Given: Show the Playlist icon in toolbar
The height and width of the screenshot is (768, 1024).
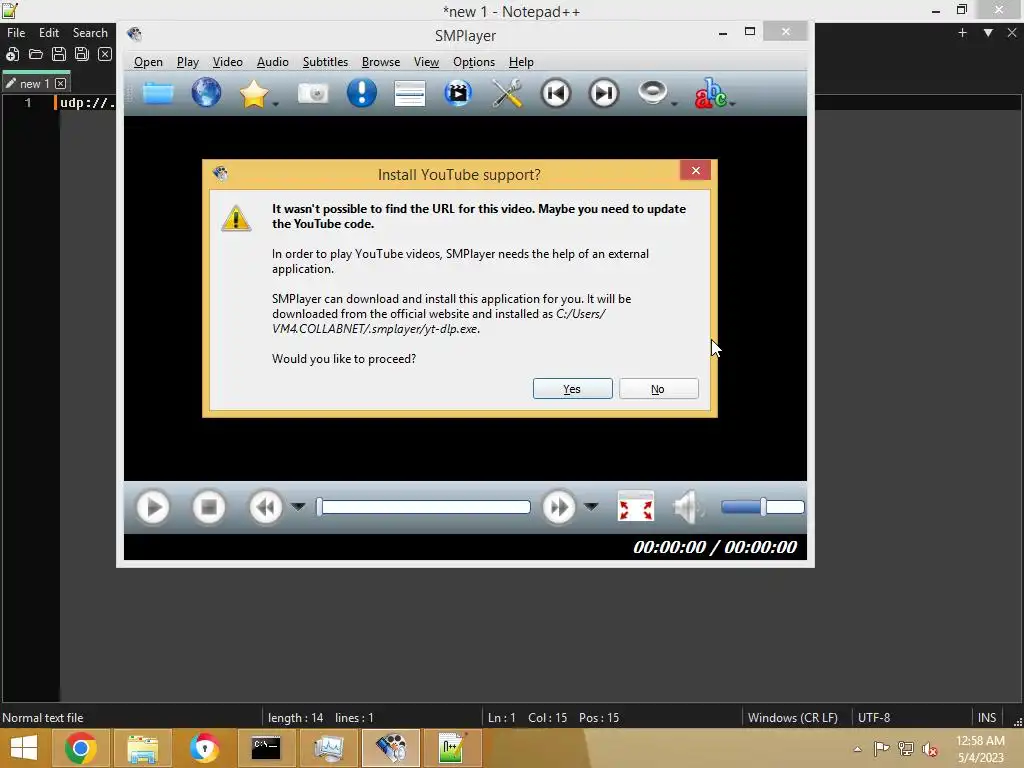Looking at the screenshot, I should click(410, 93).
